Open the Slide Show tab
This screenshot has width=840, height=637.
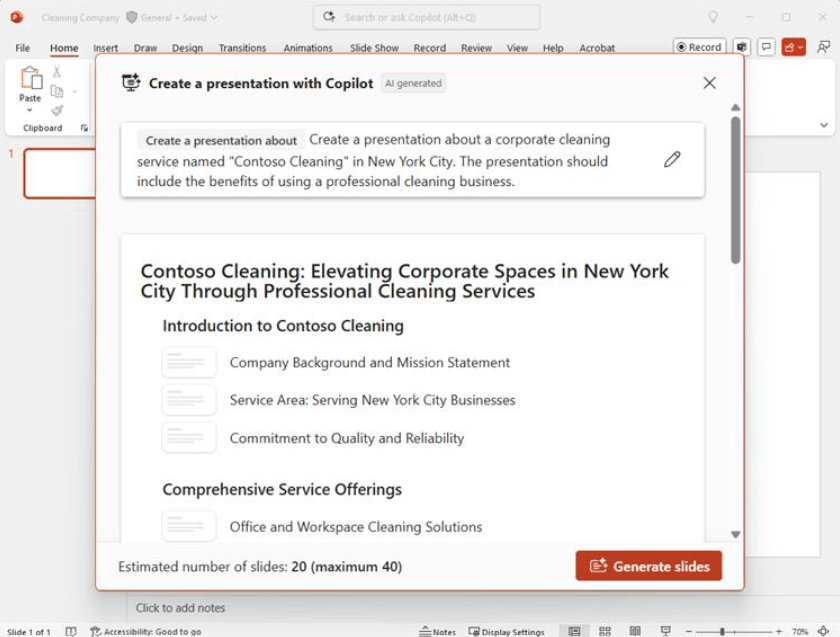[374, 48]
